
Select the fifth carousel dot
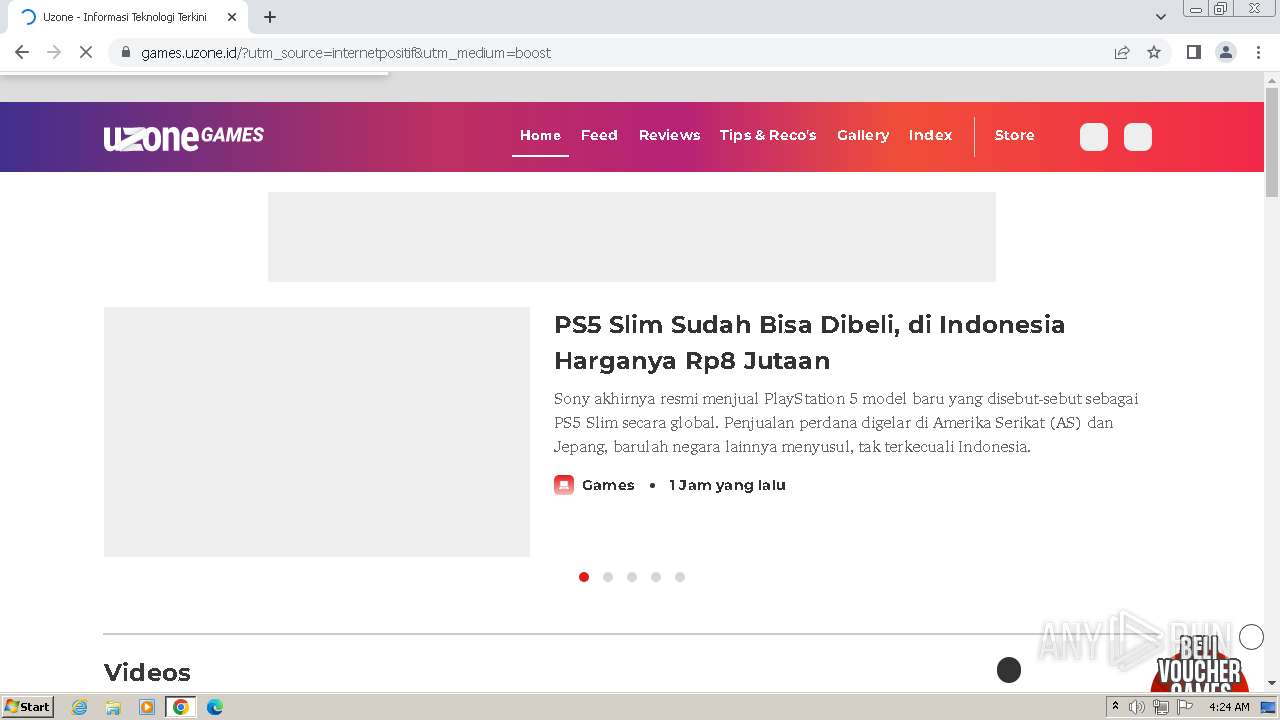pos(680,577)
